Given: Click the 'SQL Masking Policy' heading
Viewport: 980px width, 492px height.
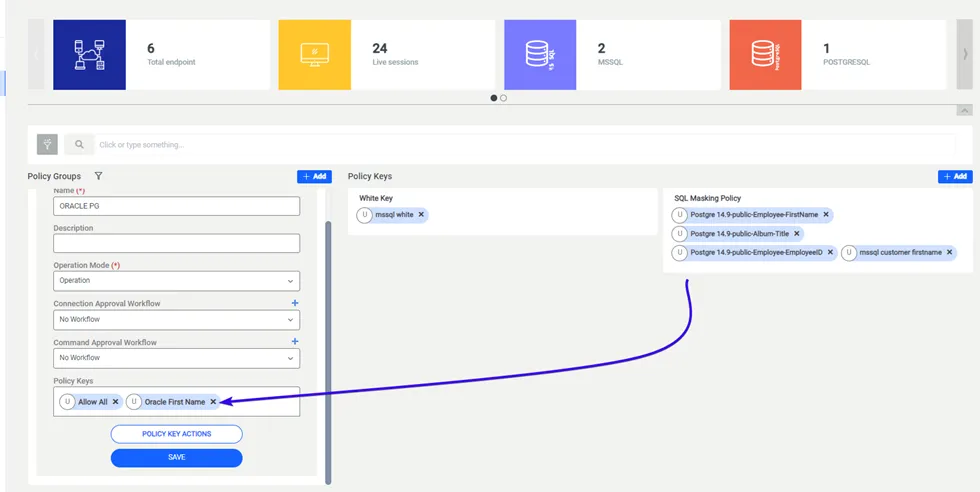Looking at the screenshot, I should click(708, 198).
